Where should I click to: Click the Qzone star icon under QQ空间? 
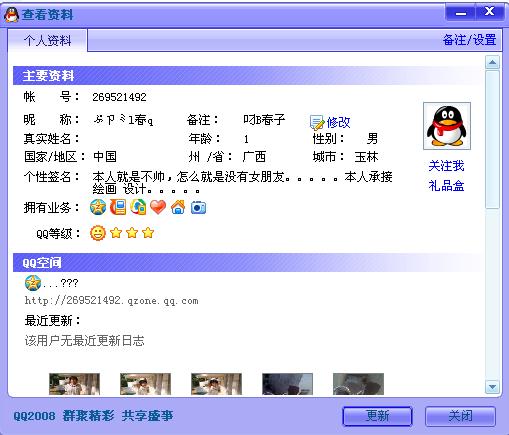[33, 283]
